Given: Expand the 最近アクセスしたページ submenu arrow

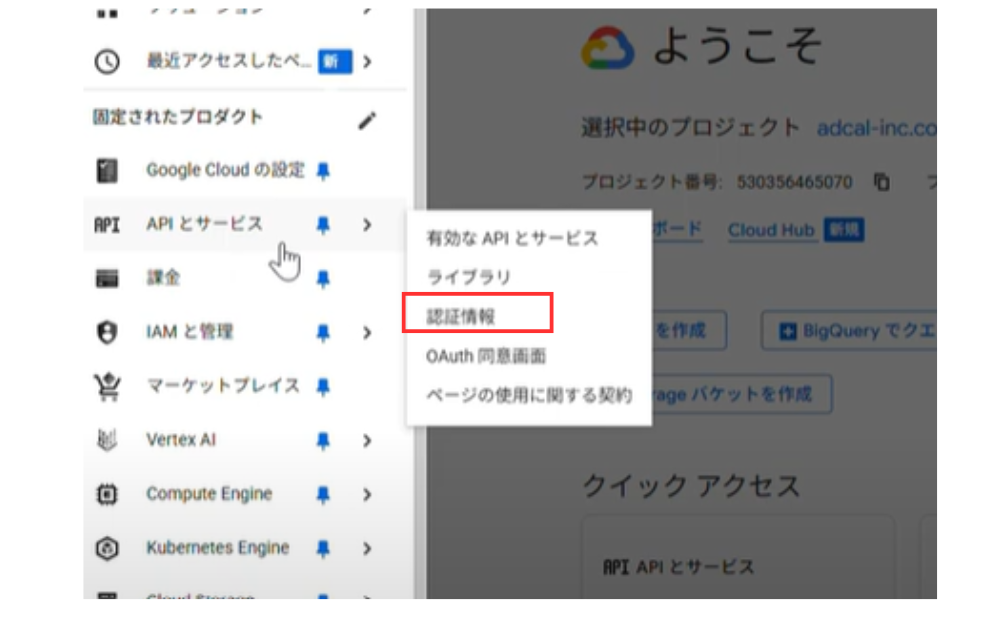Looking at the screenshot, I should (x=367, y=62).
